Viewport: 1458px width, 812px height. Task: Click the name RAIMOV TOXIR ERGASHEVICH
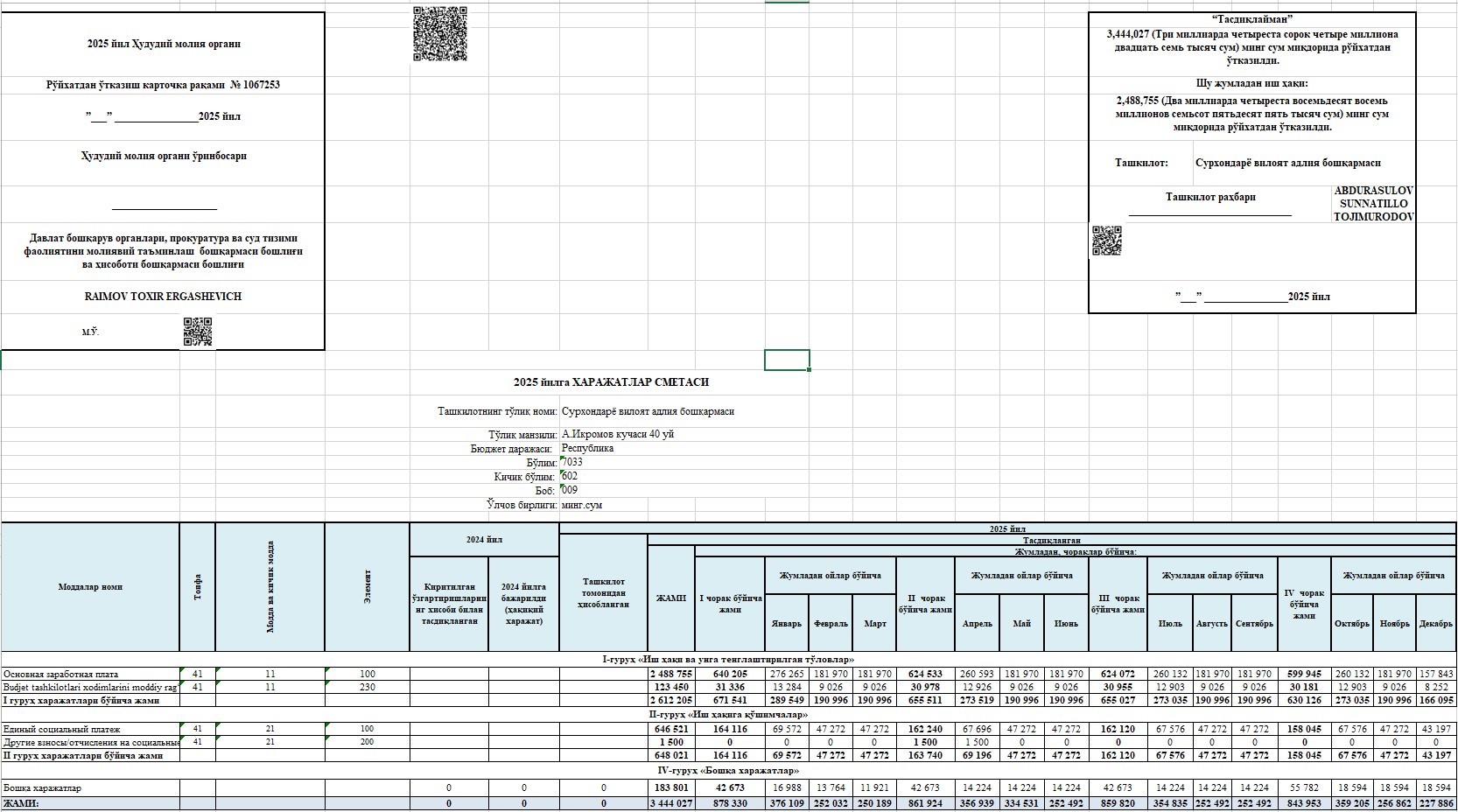point(163,297)
